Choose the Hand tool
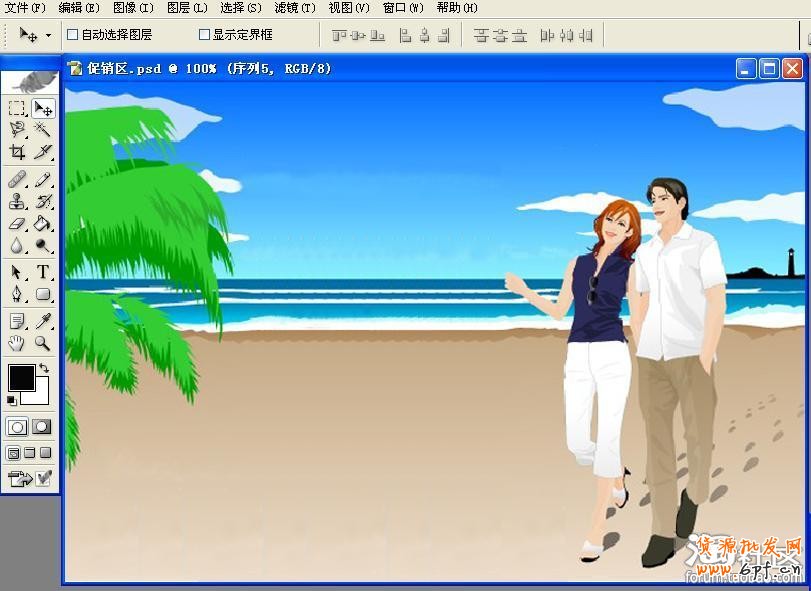 [17, 343]
